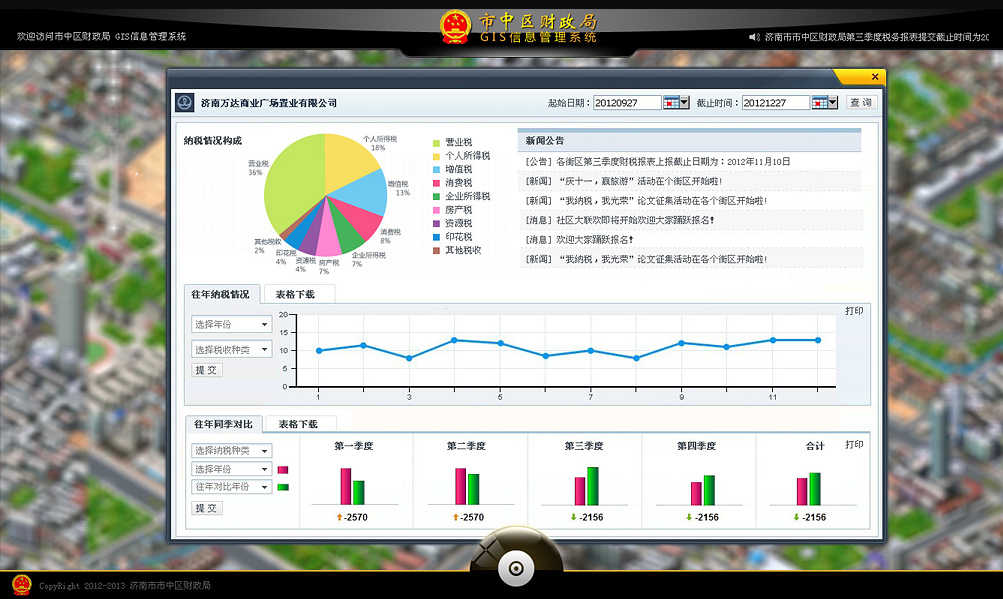Expand the 选择纳税种类 dropdown
The image size is (1003, 599).
click(x=231, y=451)
